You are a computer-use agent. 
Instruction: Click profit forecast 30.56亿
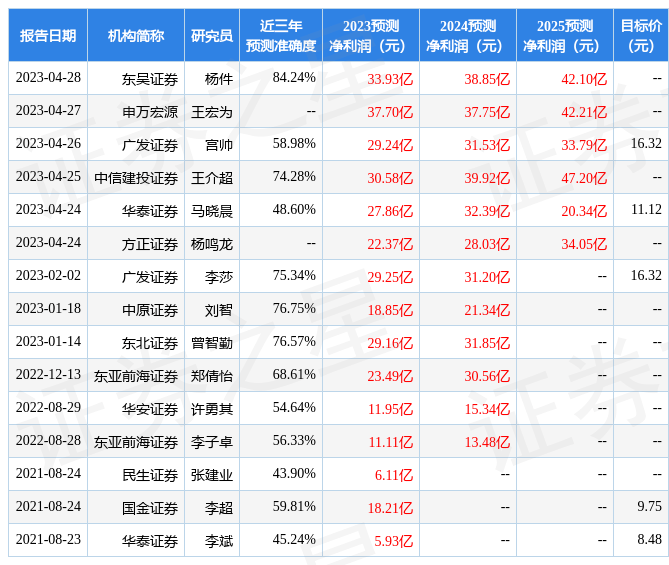pyautogui.click(x=487, y=376)
